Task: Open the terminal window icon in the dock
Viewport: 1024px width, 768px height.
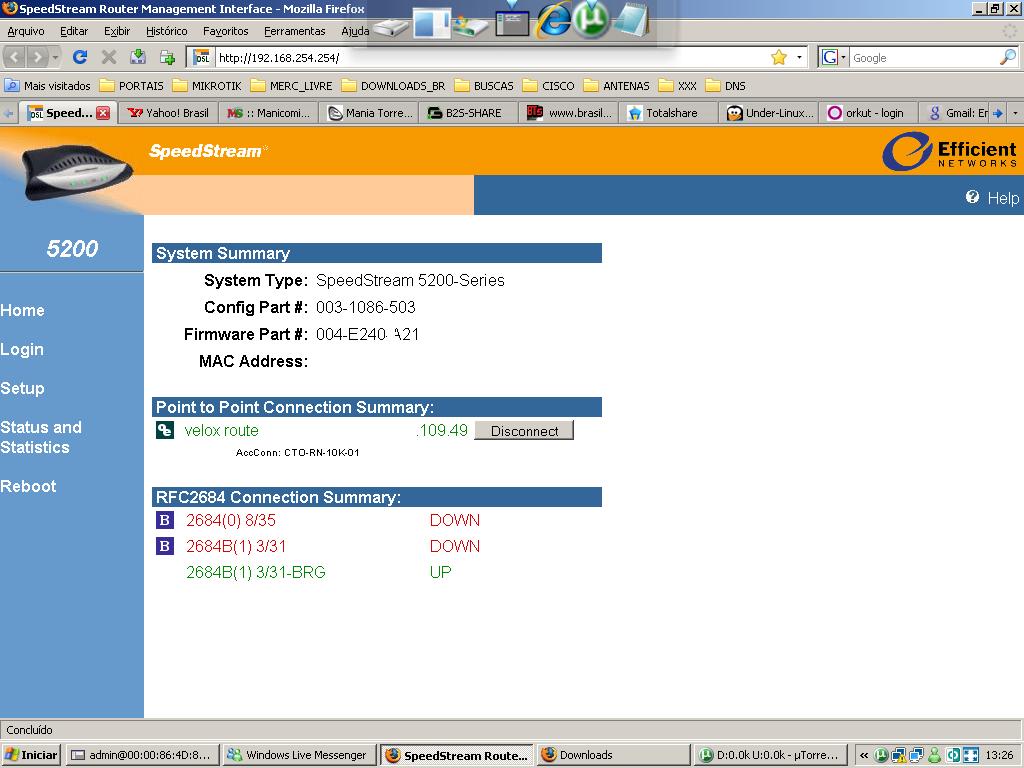Action: 512,22
